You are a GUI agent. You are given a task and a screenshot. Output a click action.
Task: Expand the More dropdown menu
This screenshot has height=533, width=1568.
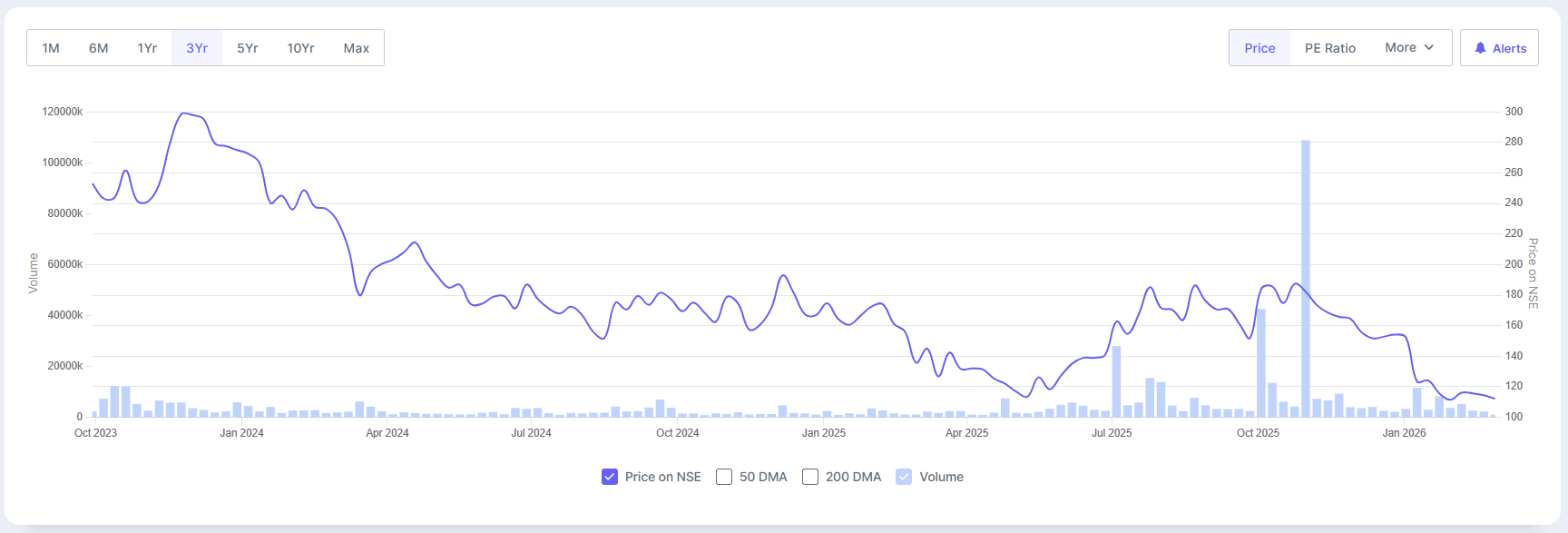coord(1408,48)
